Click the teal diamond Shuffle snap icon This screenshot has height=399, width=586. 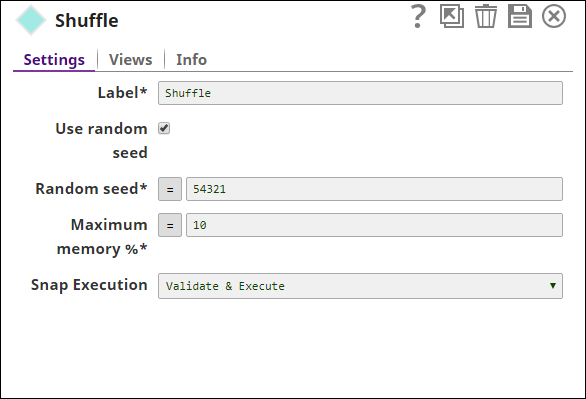[31, 20]
